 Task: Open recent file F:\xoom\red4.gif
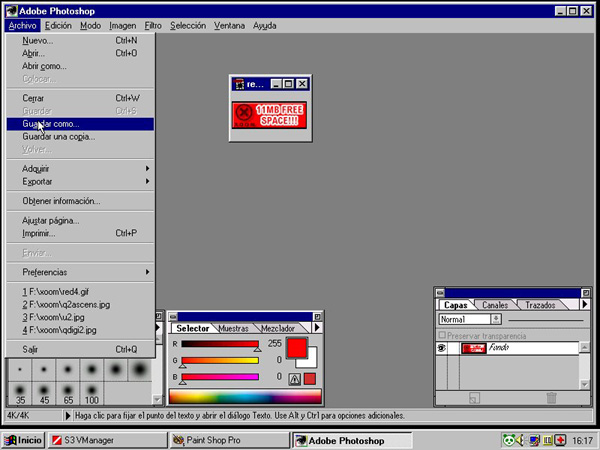80,292
